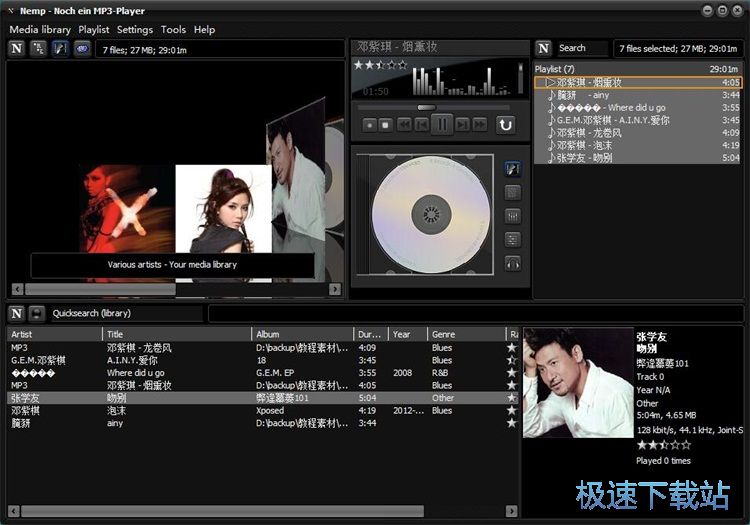Open the Playlist menu

94,30
